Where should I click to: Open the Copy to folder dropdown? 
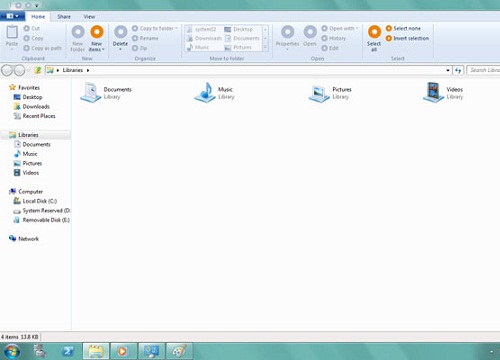pyautogui.click(x=155, y=29)
